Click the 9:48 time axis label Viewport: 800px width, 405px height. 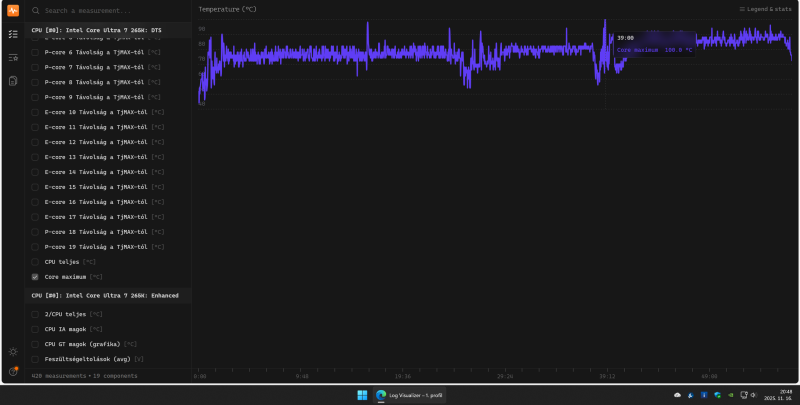(x=302, y=376)
